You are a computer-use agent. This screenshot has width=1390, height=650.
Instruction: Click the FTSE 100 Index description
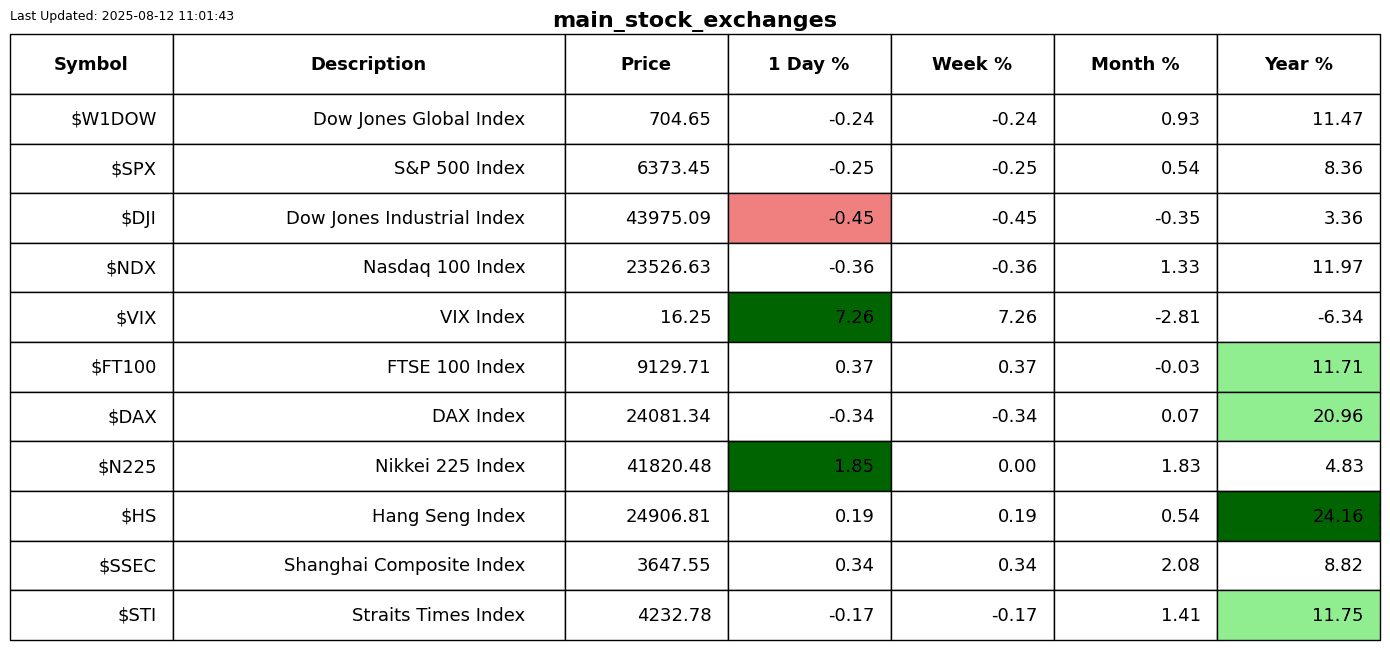click(x=455, y=367)
